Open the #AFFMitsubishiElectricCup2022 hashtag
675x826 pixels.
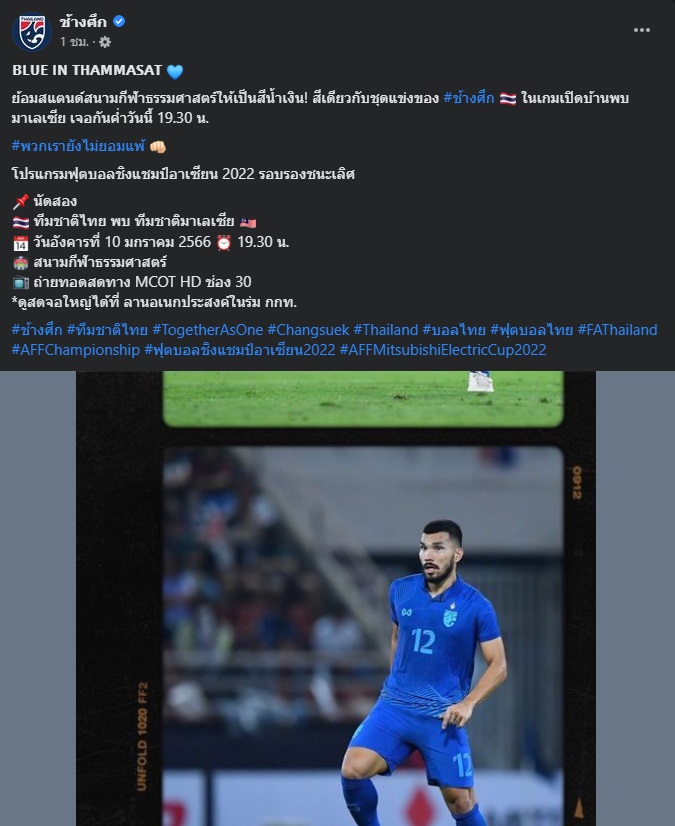coord(443,350)
